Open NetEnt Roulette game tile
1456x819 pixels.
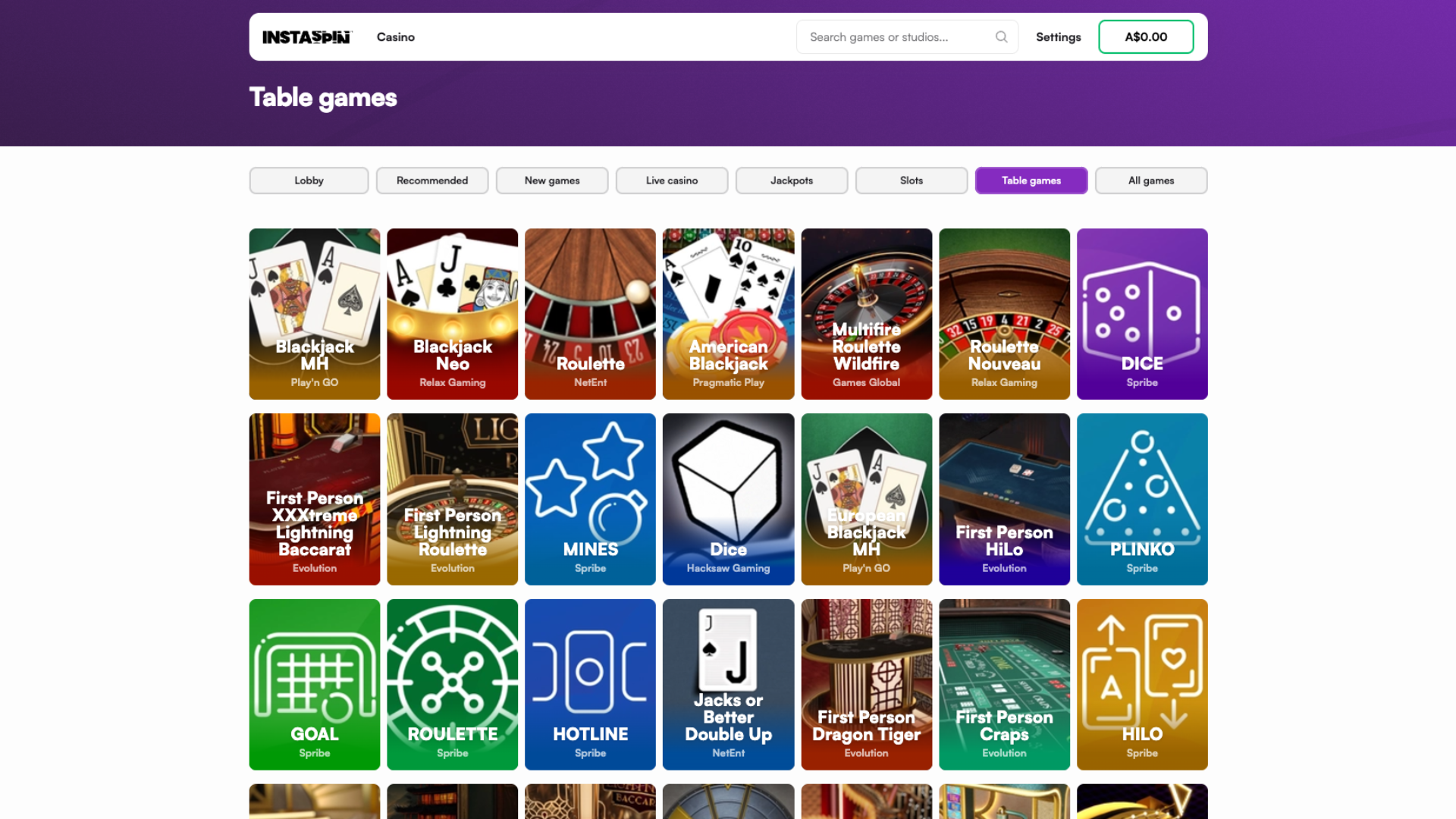click(x=590, y=314)
